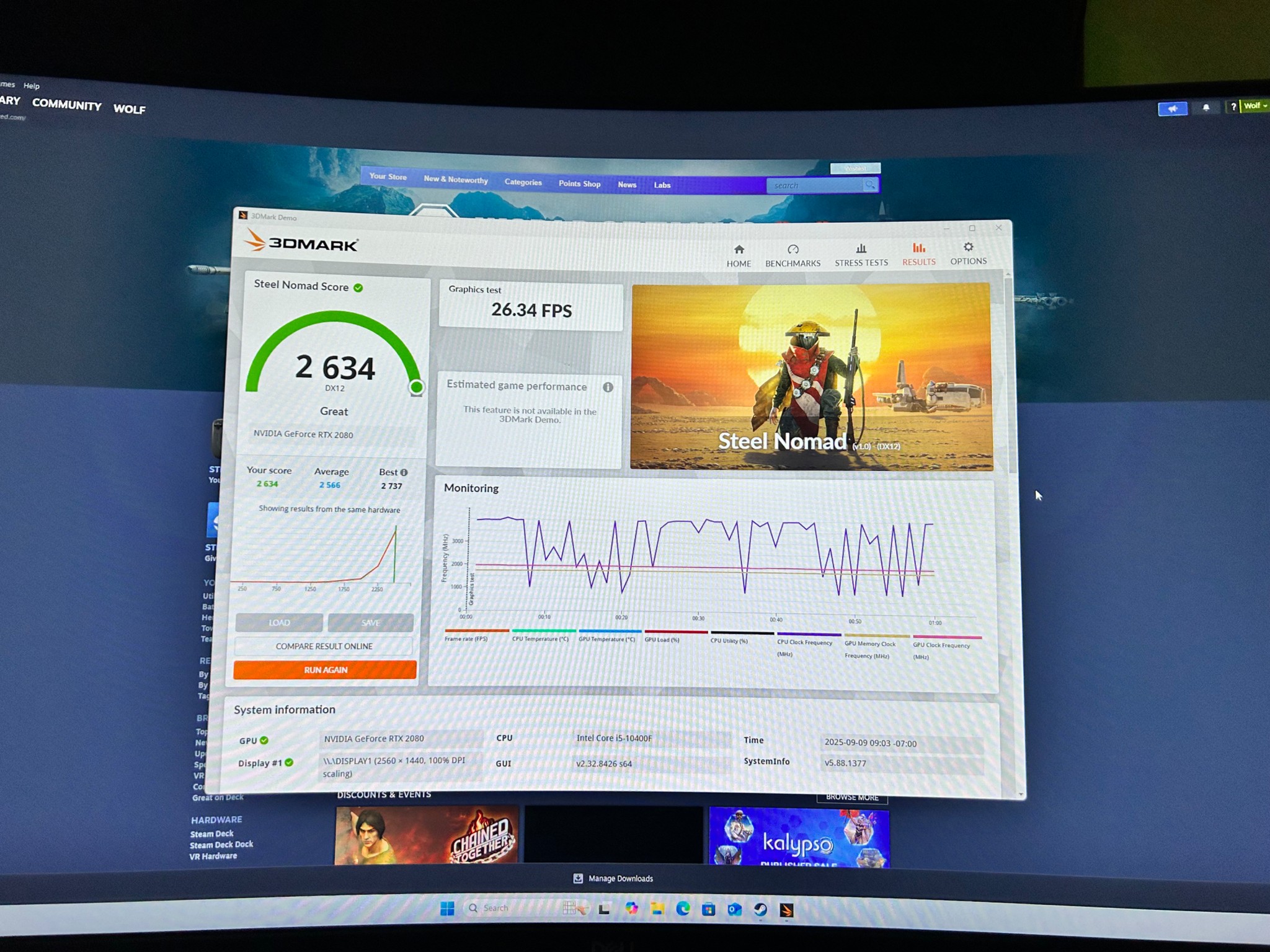Open the Steam Help menu
Viewport: 1270px width, 952px height.
(32, 86)
